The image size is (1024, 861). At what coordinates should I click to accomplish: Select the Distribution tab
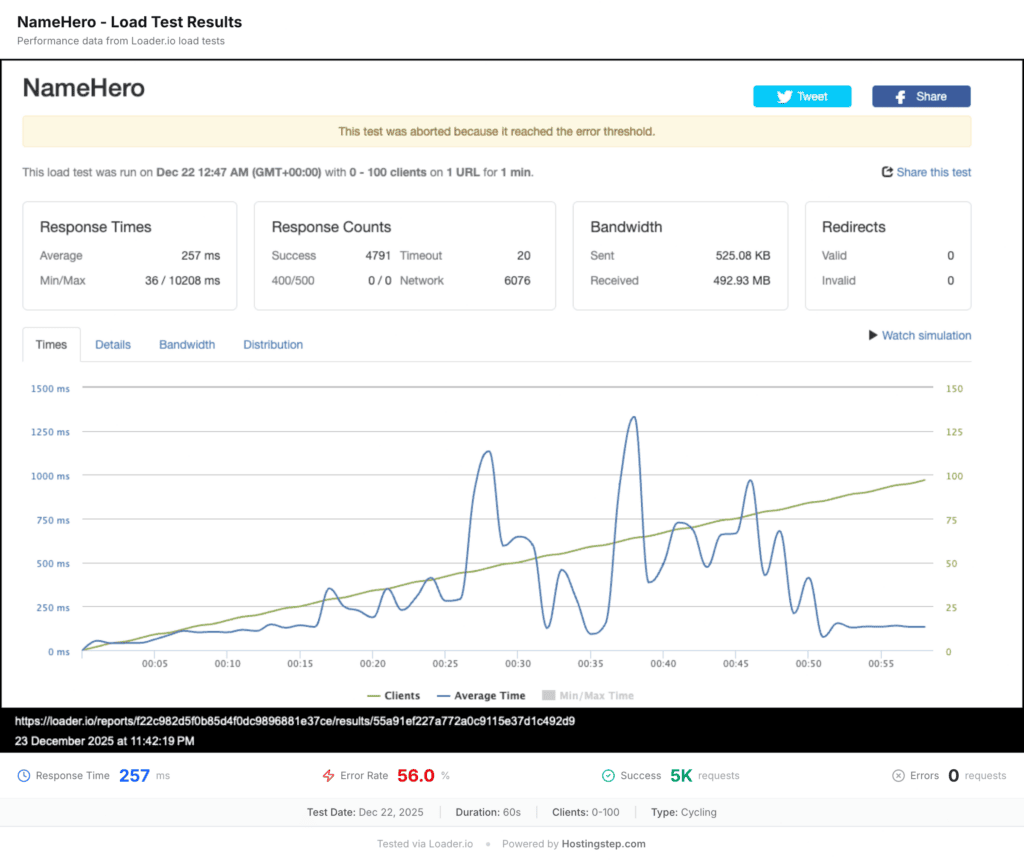tap(273, 344)
